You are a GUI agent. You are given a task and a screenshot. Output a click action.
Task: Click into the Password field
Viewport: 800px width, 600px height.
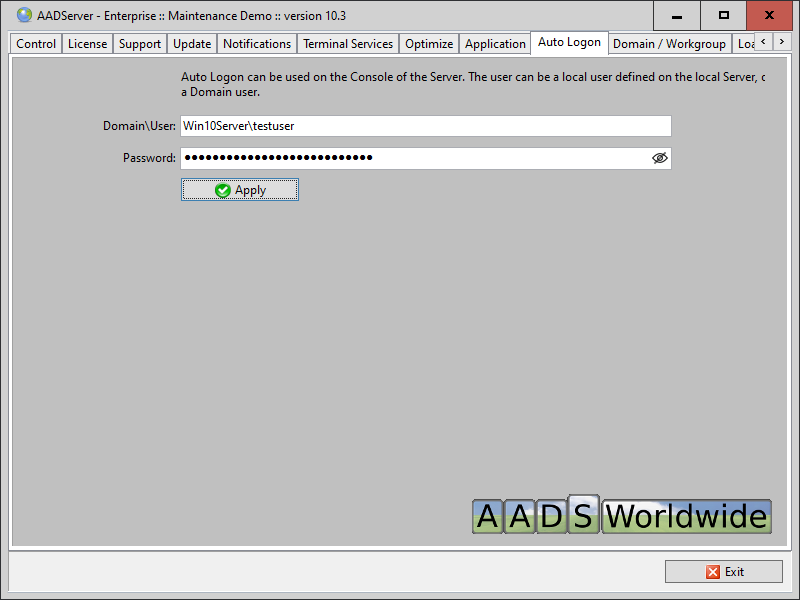tap(410, 158)
